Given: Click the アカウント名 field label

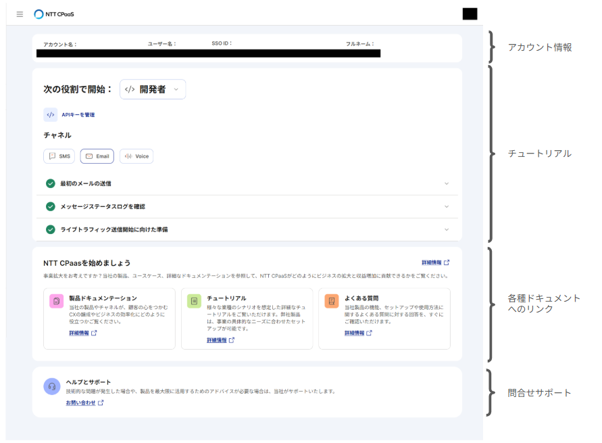Looking at the screenshot, I should point(60,45).
